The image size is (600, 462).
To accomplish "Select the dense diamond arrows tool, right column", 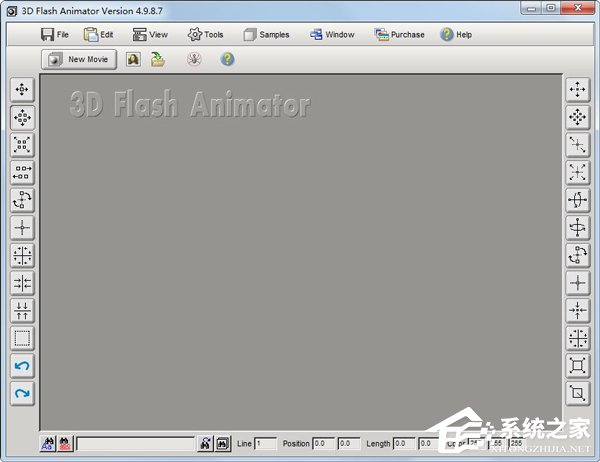I will (577, 117).
